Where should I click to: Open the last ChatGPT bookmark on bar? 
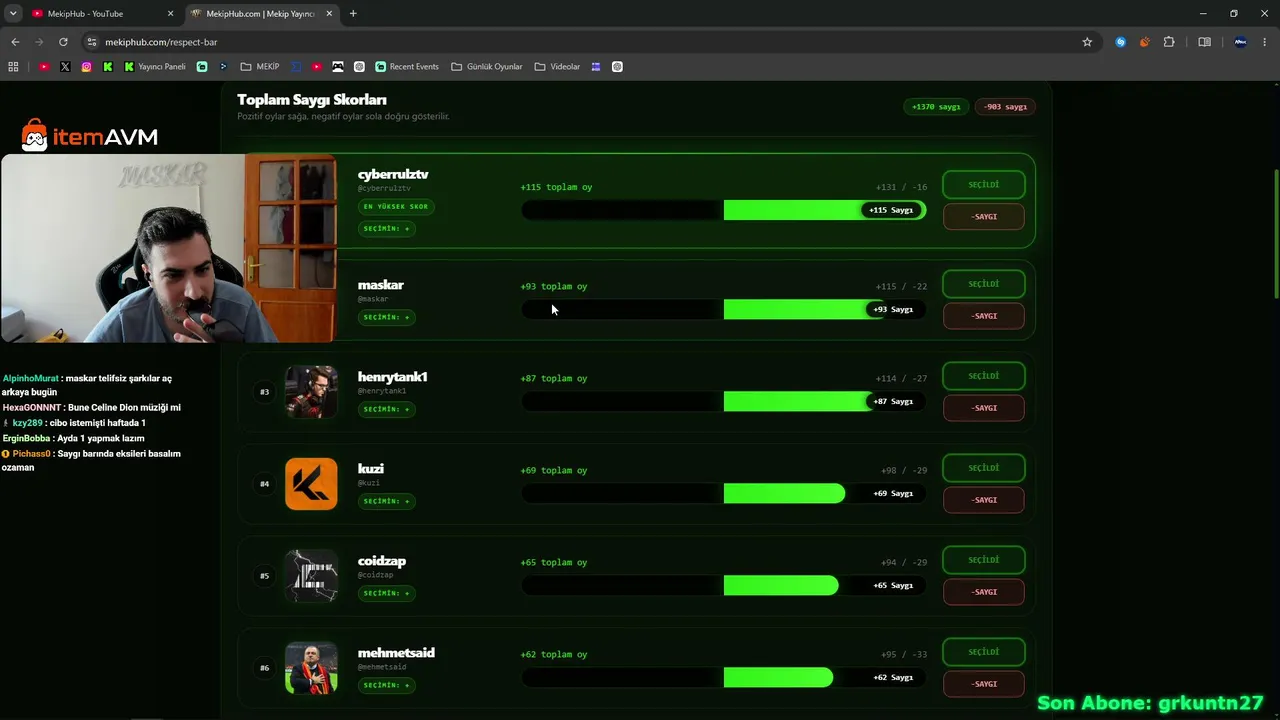point(617,67)
